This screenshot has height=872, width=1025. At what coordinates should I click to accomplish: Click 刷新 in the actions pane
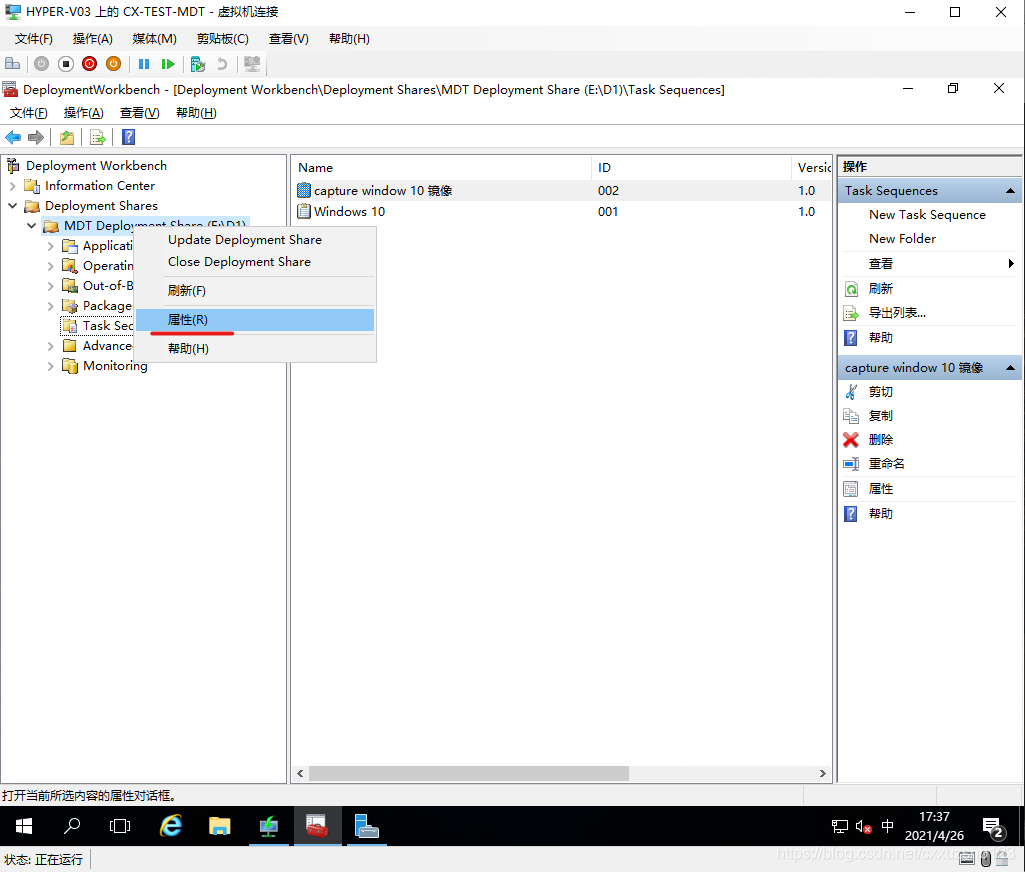tap(881, 289)
